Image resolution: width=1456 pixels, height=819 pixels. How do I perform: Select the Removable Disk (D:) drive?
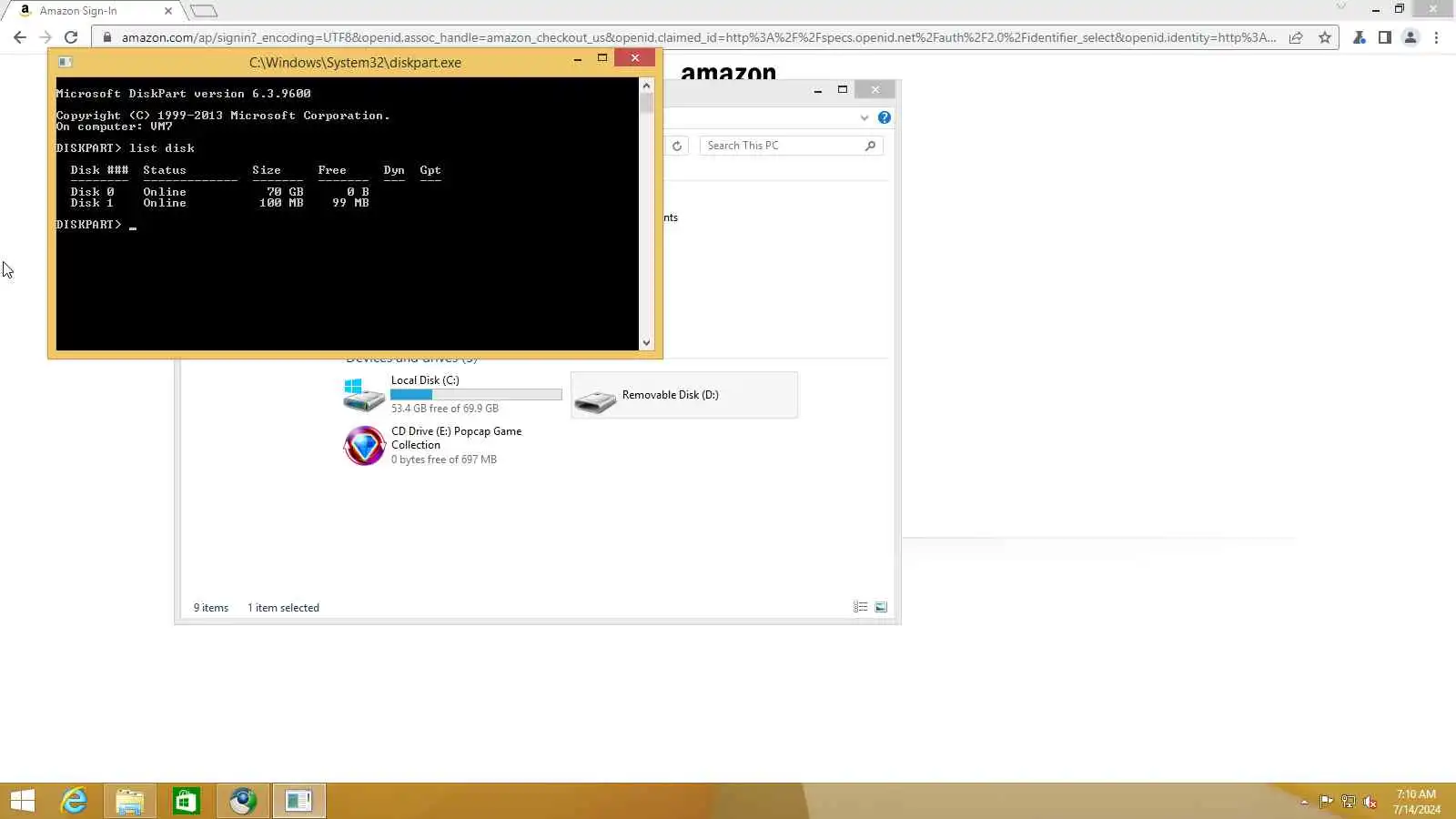684,395
